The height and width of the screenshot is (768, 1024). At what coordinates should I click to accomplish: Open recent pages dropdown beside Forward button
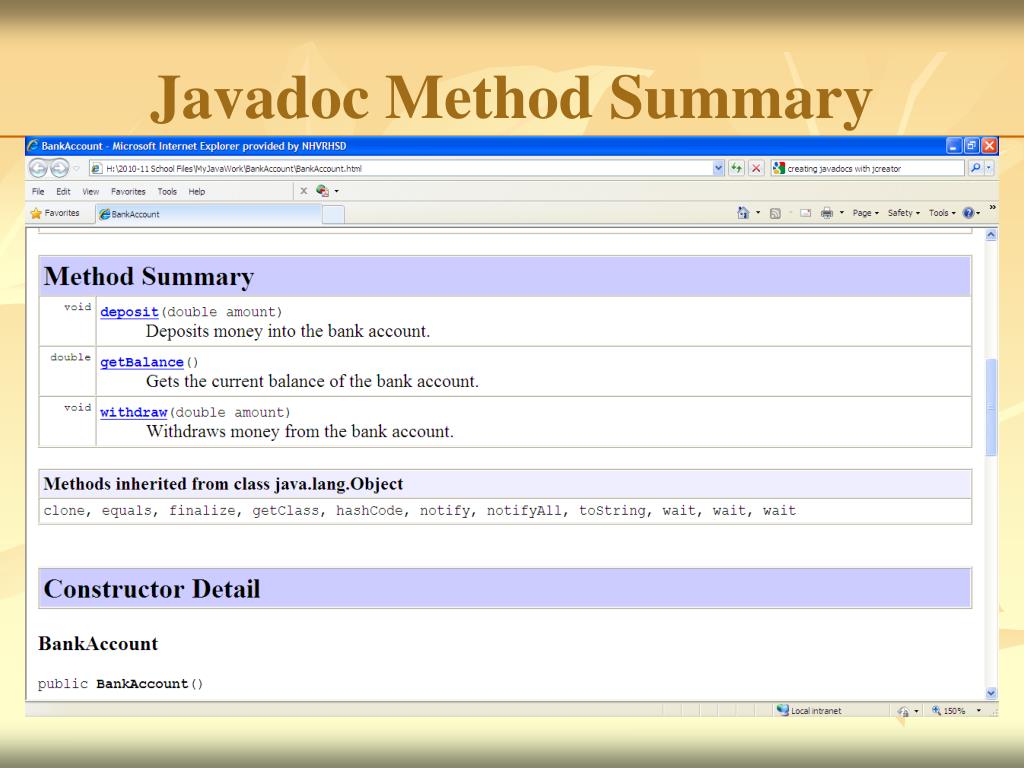76,168
